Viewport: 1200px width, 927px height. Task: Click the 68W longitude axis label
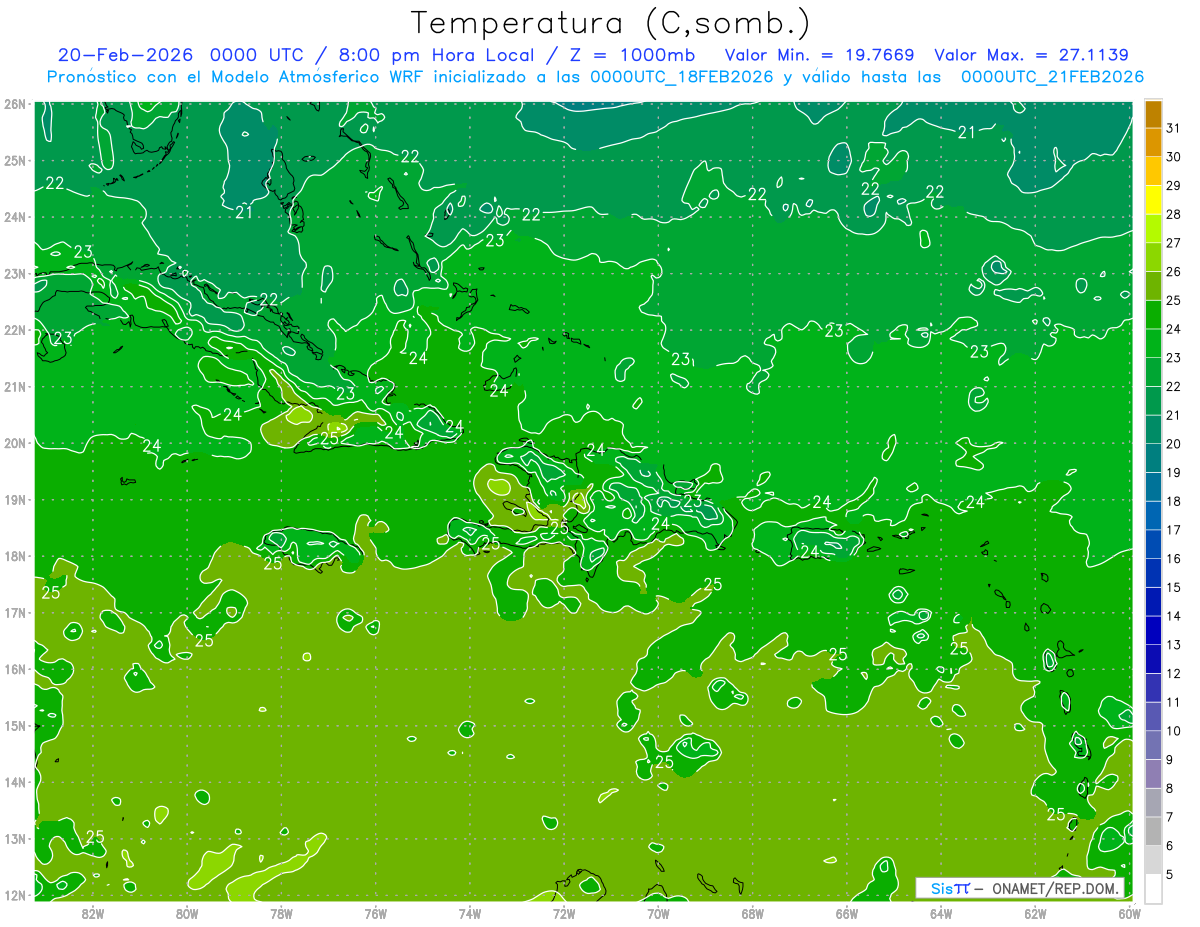pyautogui.click(x=753, y=913)
